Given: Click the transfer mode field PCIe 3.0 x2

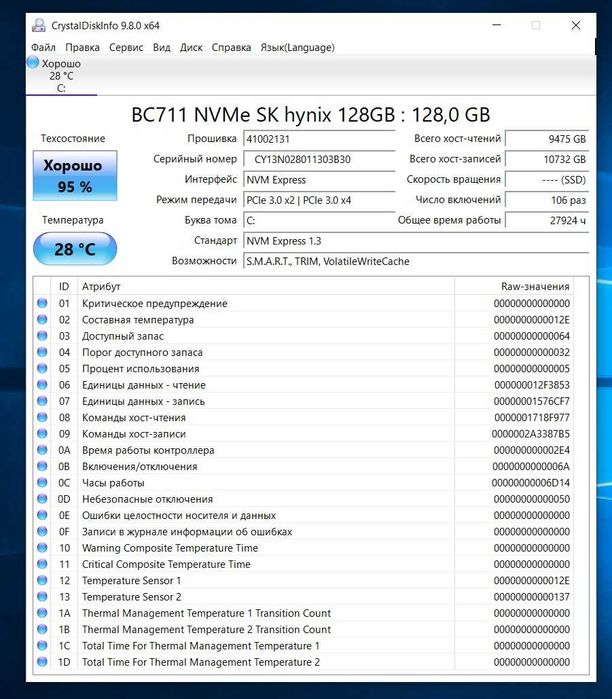Looking at the screenshot, I should (x=319, y=200).
